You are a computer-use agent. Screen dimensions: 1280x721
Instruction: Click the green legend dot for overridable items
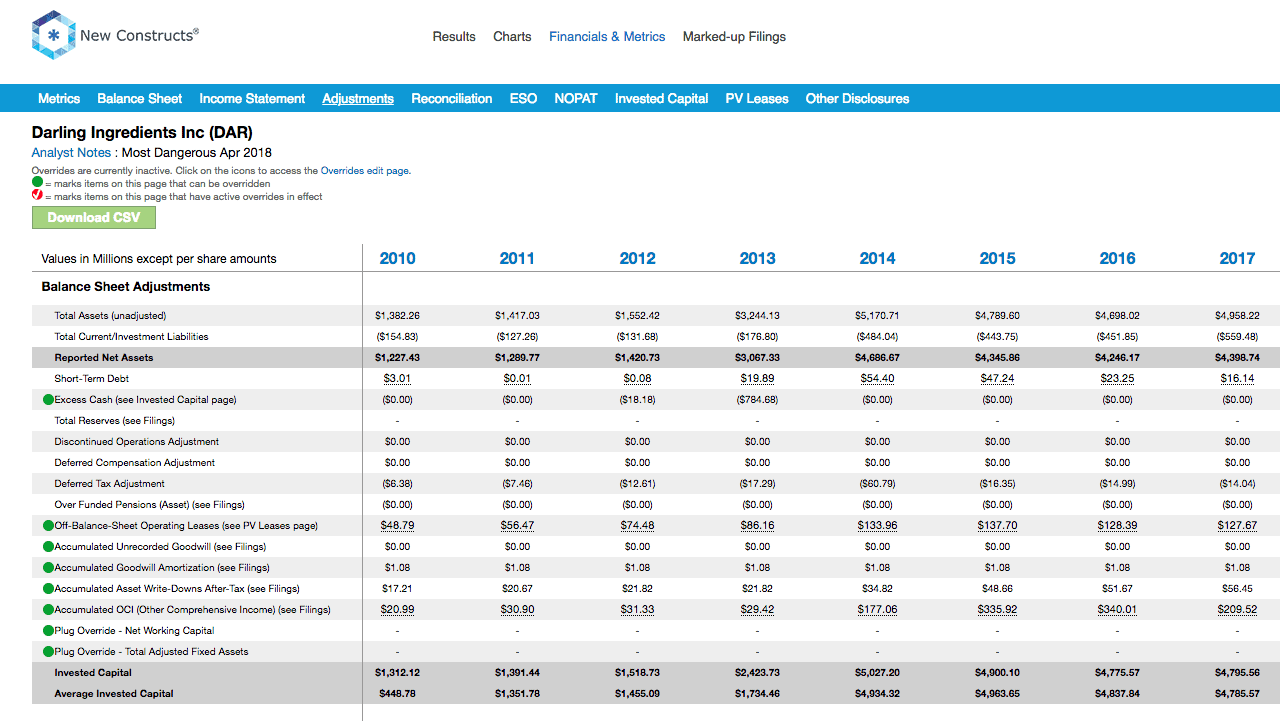tap(37, 183)
